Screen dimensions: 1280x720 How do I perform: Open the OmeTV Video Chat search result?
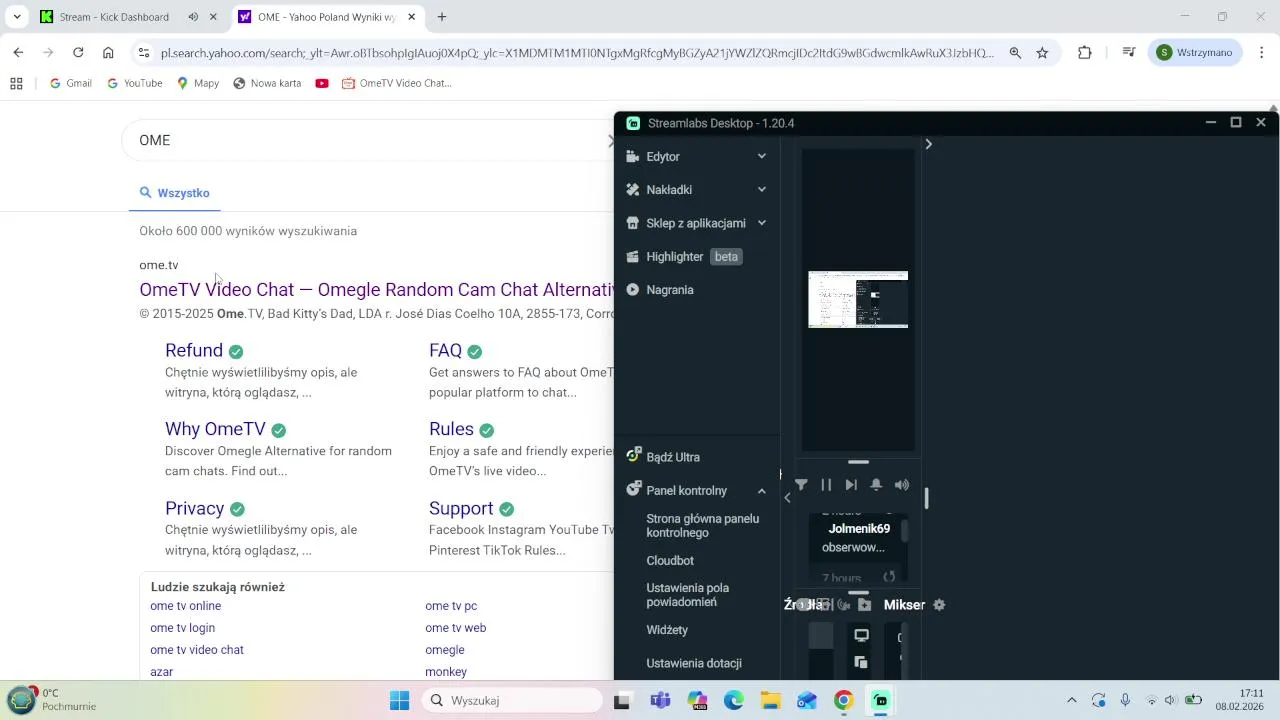click(377, 290)
